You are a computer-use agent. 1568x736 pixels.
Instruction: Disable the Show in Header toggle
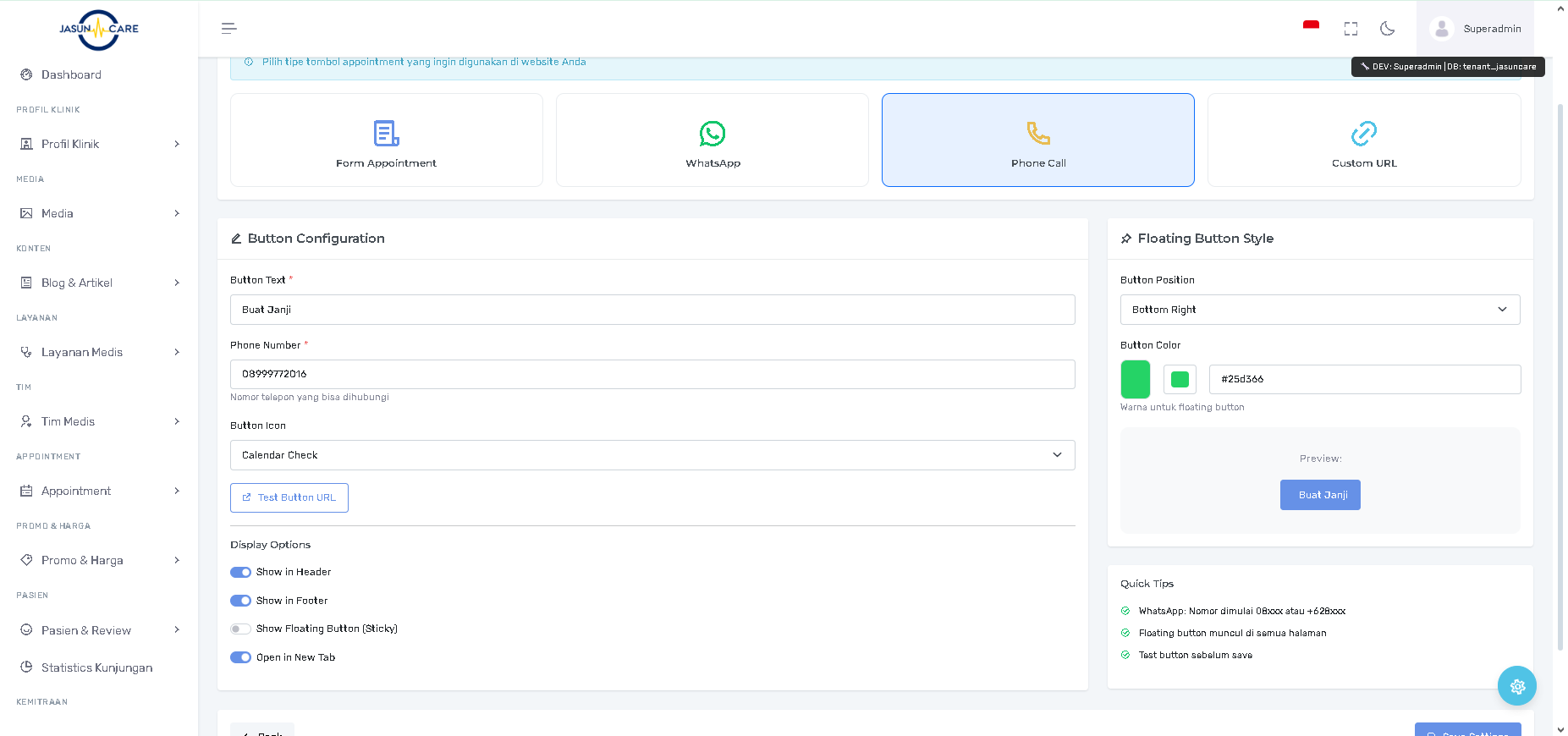(241, 572)
